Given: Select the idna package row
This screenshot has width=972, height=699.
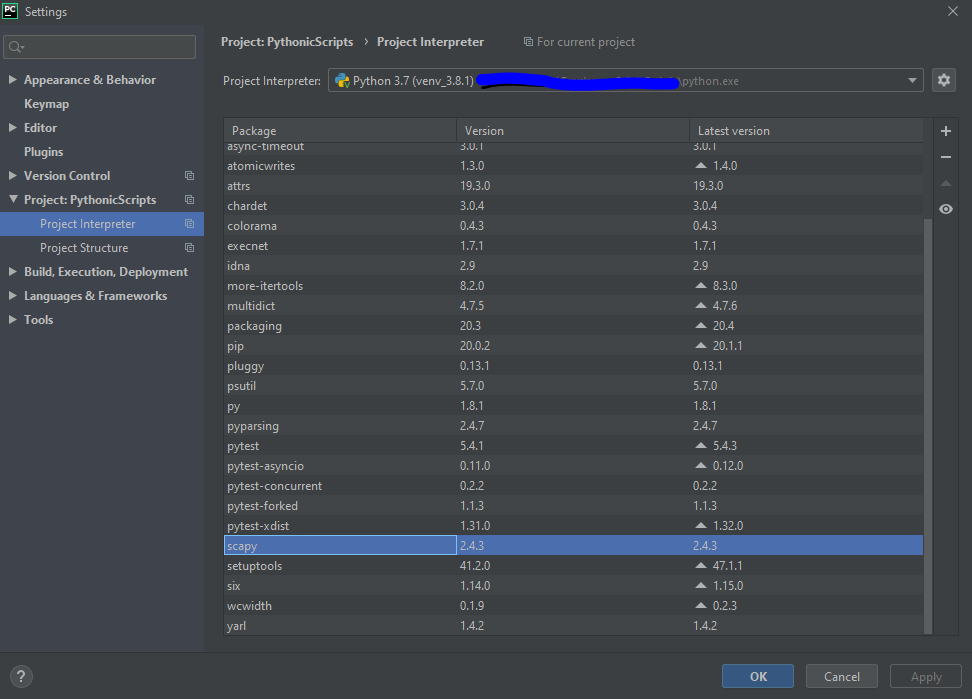Looking at the screenshot, I should (x=573, y=266).
